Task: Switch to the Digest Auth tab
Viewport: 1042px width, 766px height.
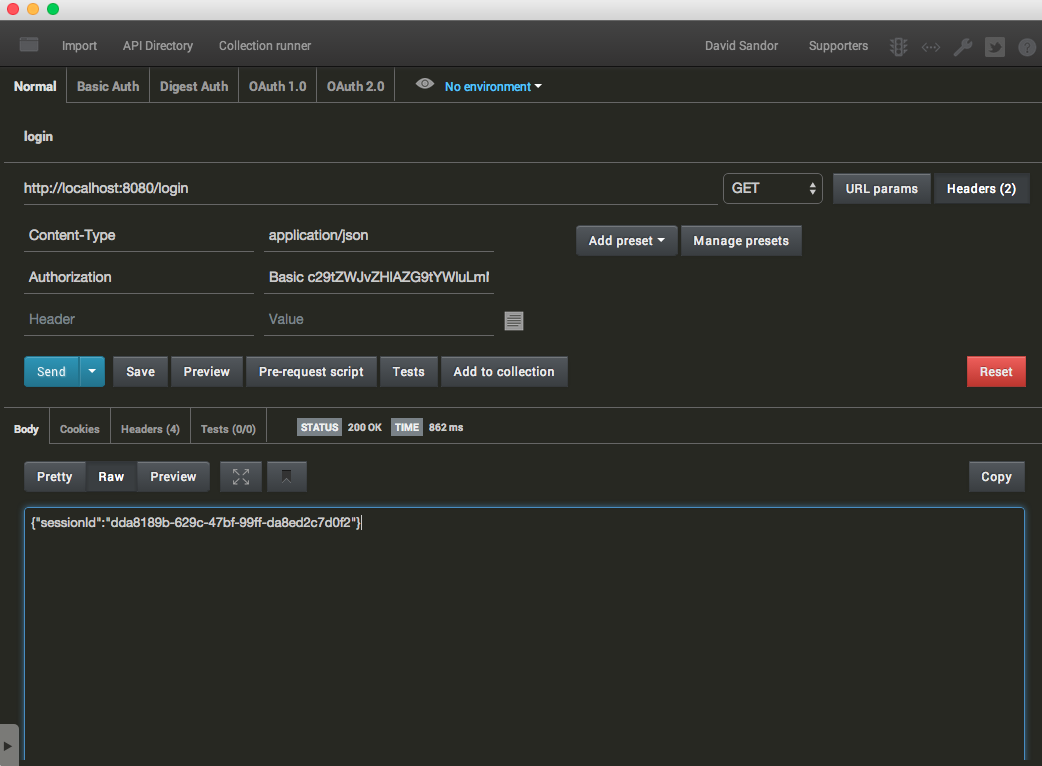Action: pyautogui.click(x=193, y=86)
